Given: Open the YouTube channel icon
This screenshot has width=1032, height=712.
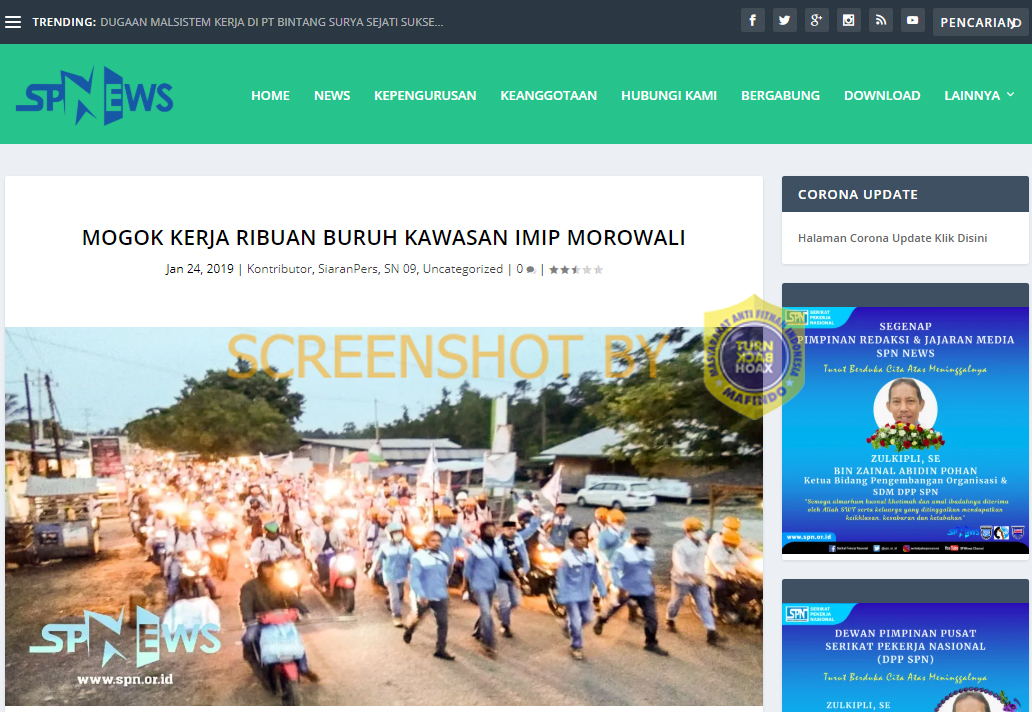Looking at the screenshot, I should pyautogui.click(x=912, y=20).
